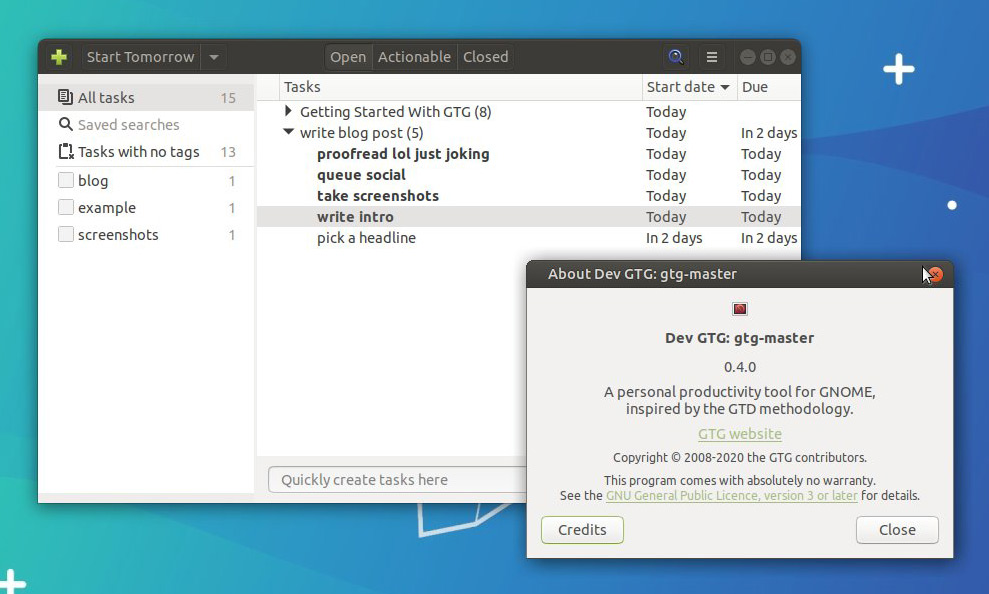The width and height of the screenshot is (989, 594).
Task: Toggle the screenshots tag checkbox
Action: (66, 235)
